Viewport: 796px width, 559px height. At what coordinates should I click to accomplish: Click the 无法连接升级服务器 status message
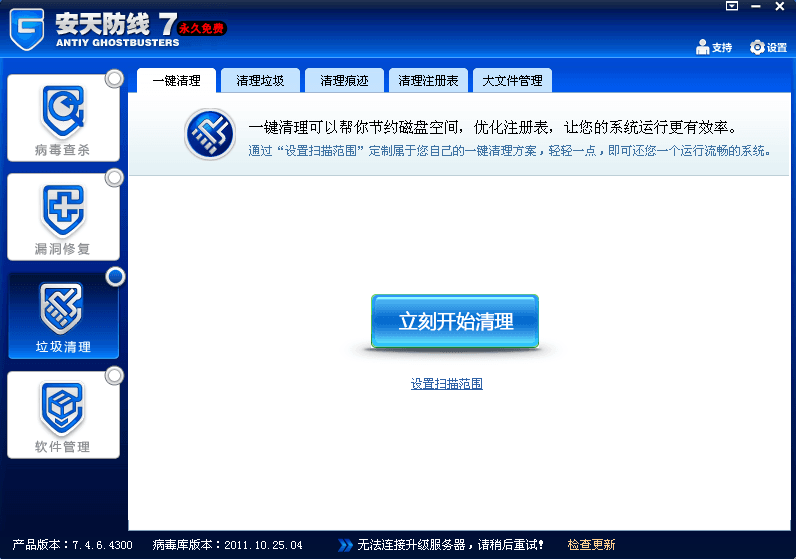tap(450, 545)
